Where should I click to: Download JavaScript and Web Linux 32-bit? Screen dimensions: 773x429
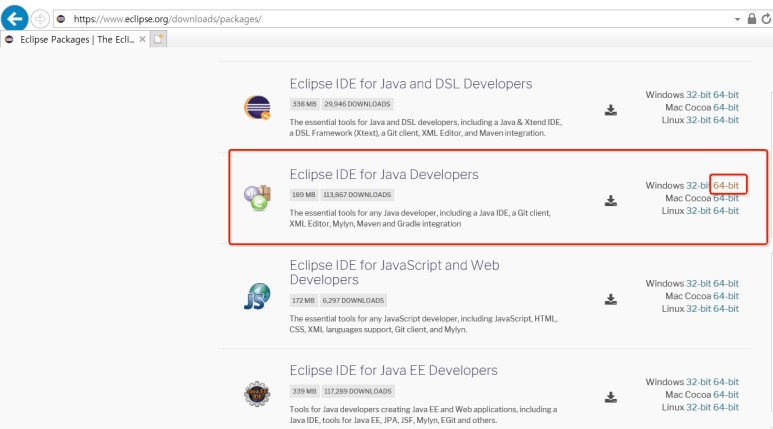click(698, 309)
